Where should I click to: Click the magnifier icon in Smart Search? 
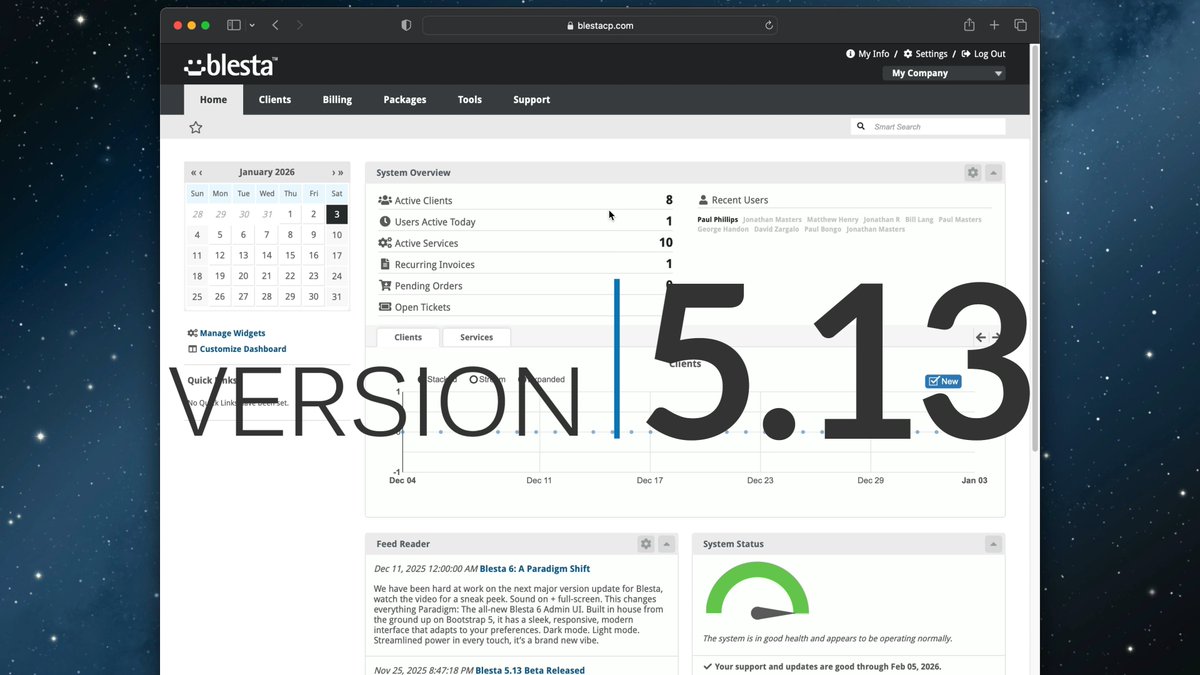coord(861,126)
